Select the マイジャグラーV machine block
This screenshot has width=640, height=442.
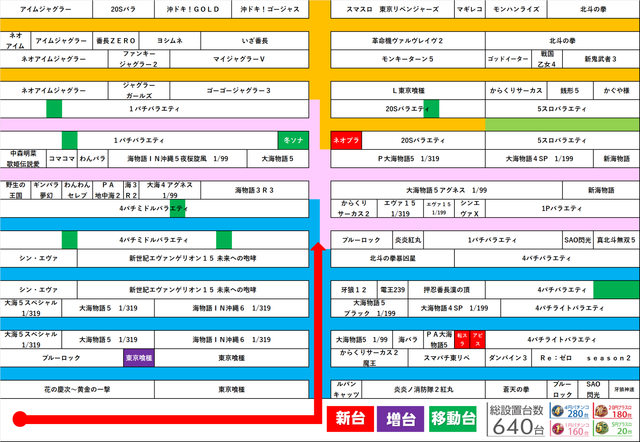click(244, 60)
